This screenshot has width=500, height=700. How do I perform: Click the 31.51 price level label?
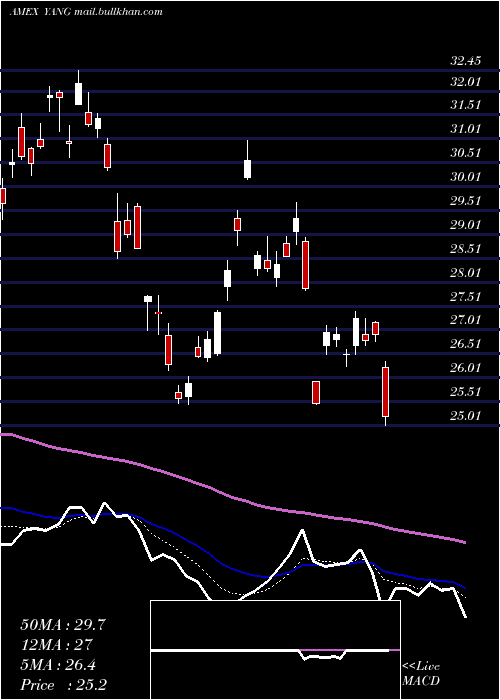pos(466,105)
